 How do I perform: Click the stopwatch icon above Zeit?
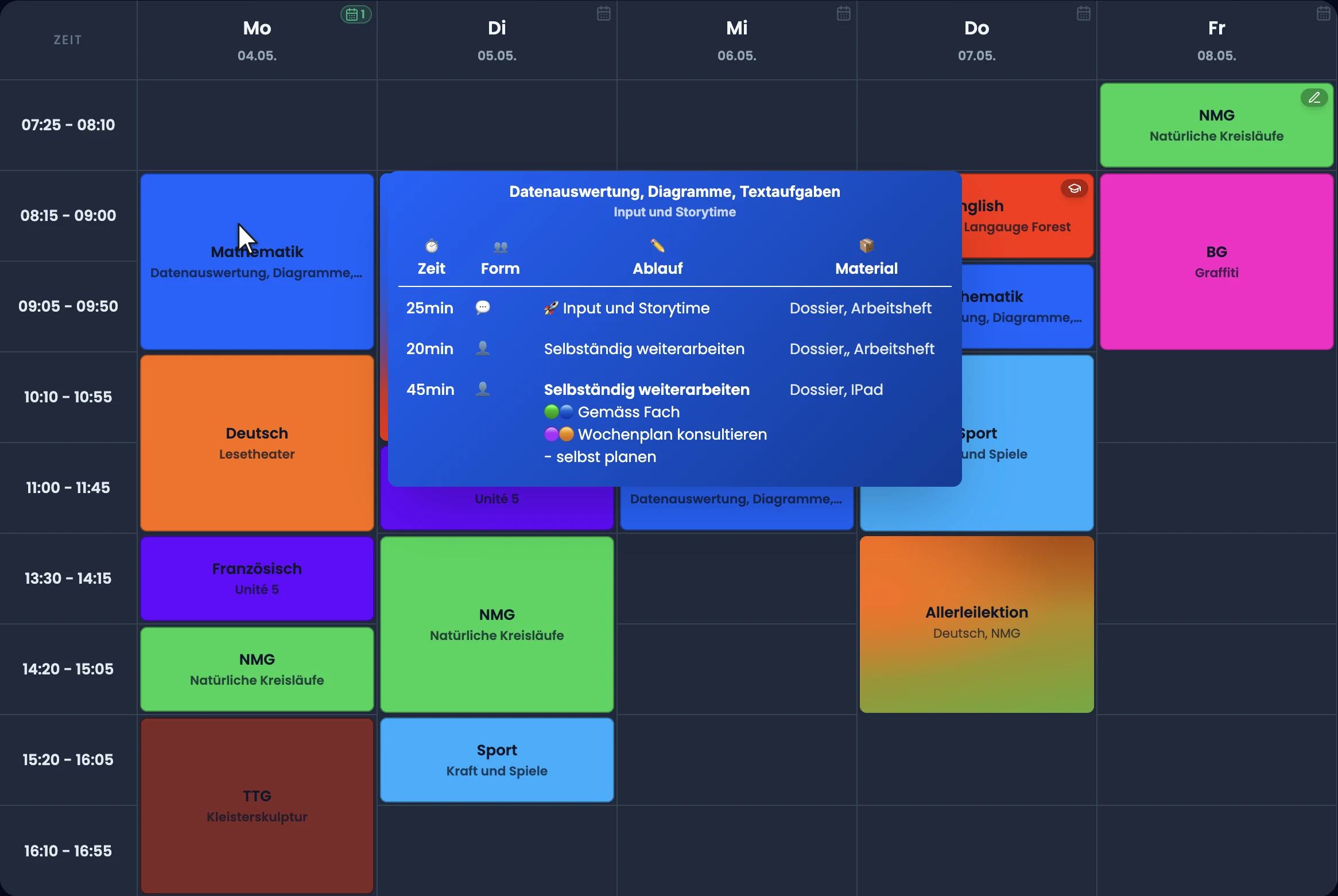432,246
